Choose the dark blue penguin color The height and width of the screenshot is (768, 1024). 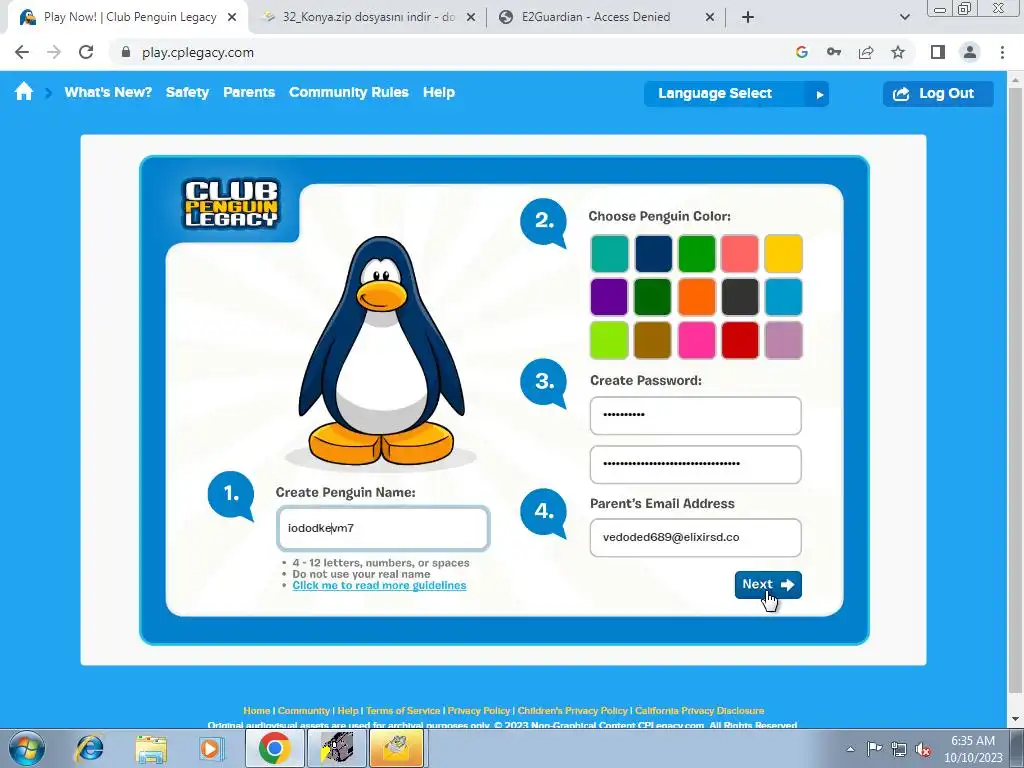tap(653, 253)
